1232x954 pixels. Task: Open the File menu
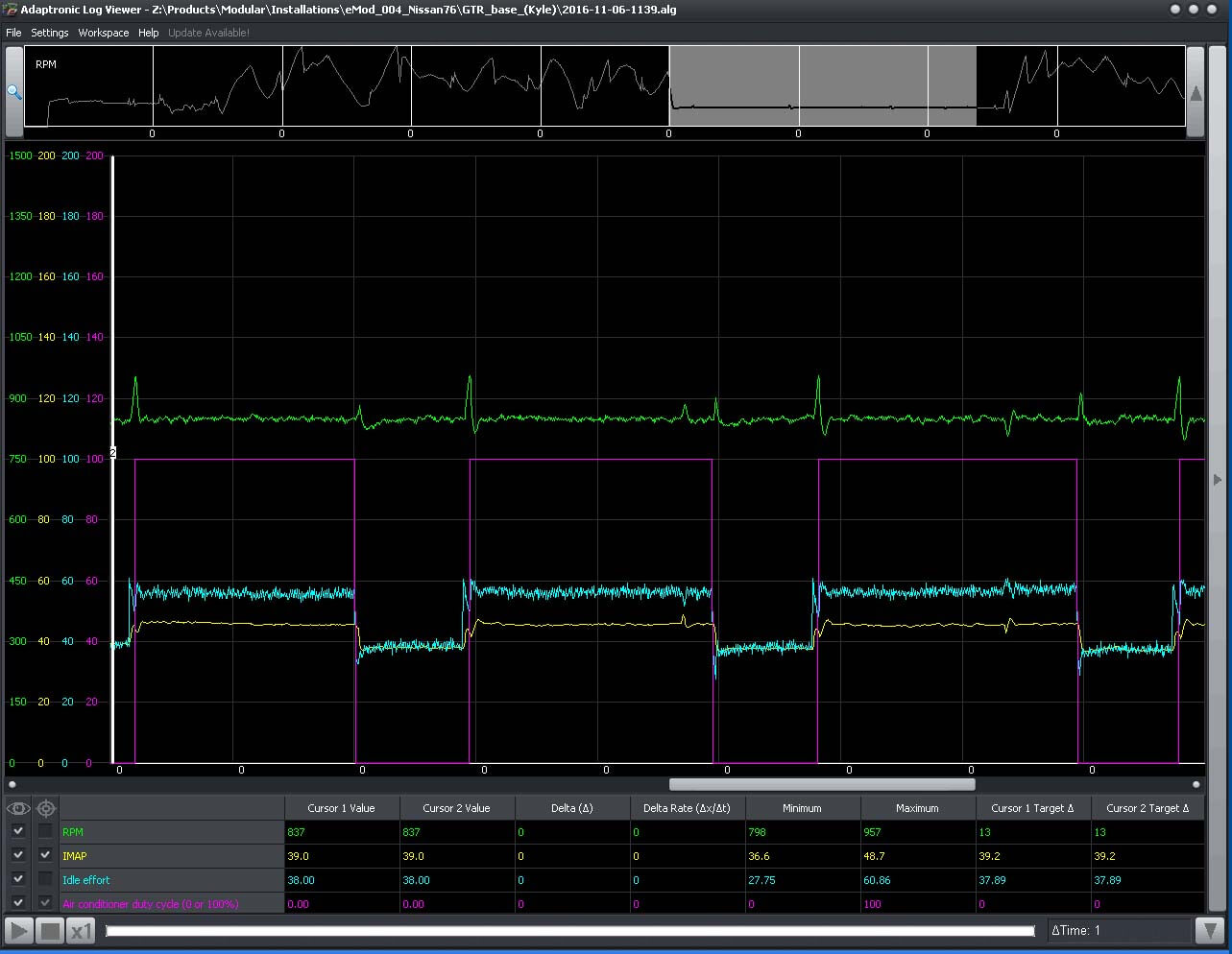[13, 33]
